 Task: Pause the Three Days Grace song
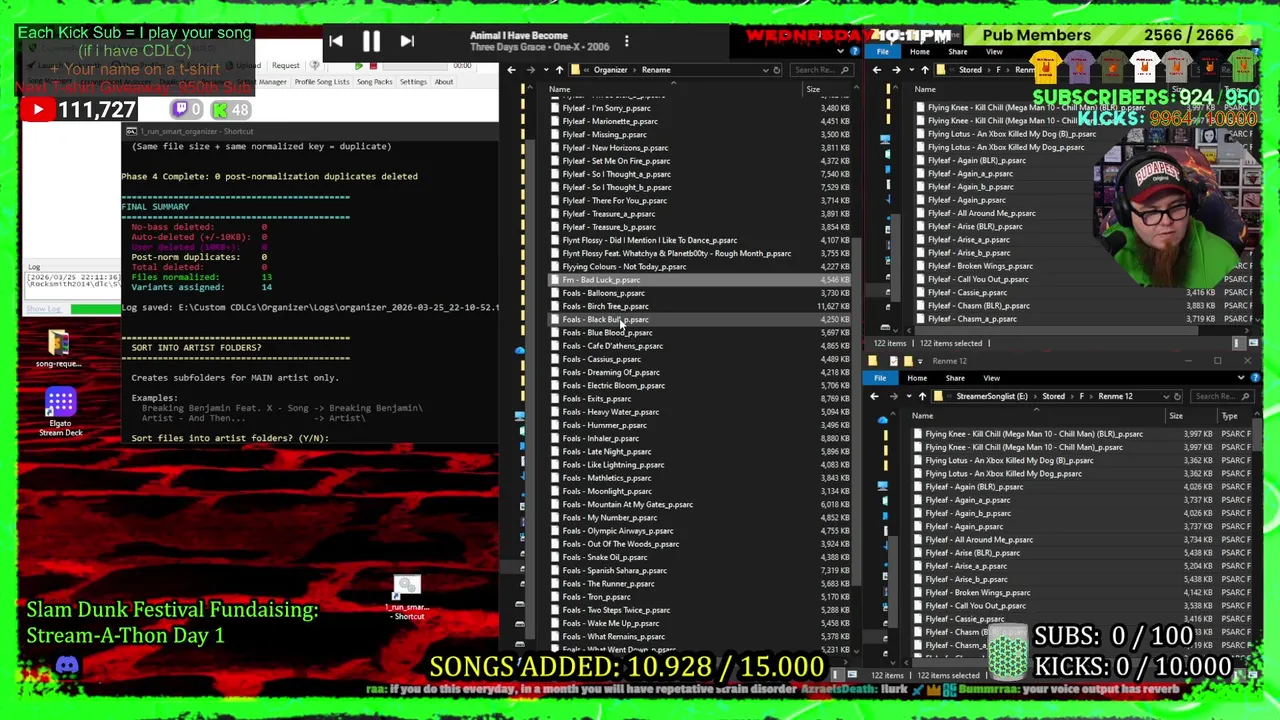coord(371,41)
